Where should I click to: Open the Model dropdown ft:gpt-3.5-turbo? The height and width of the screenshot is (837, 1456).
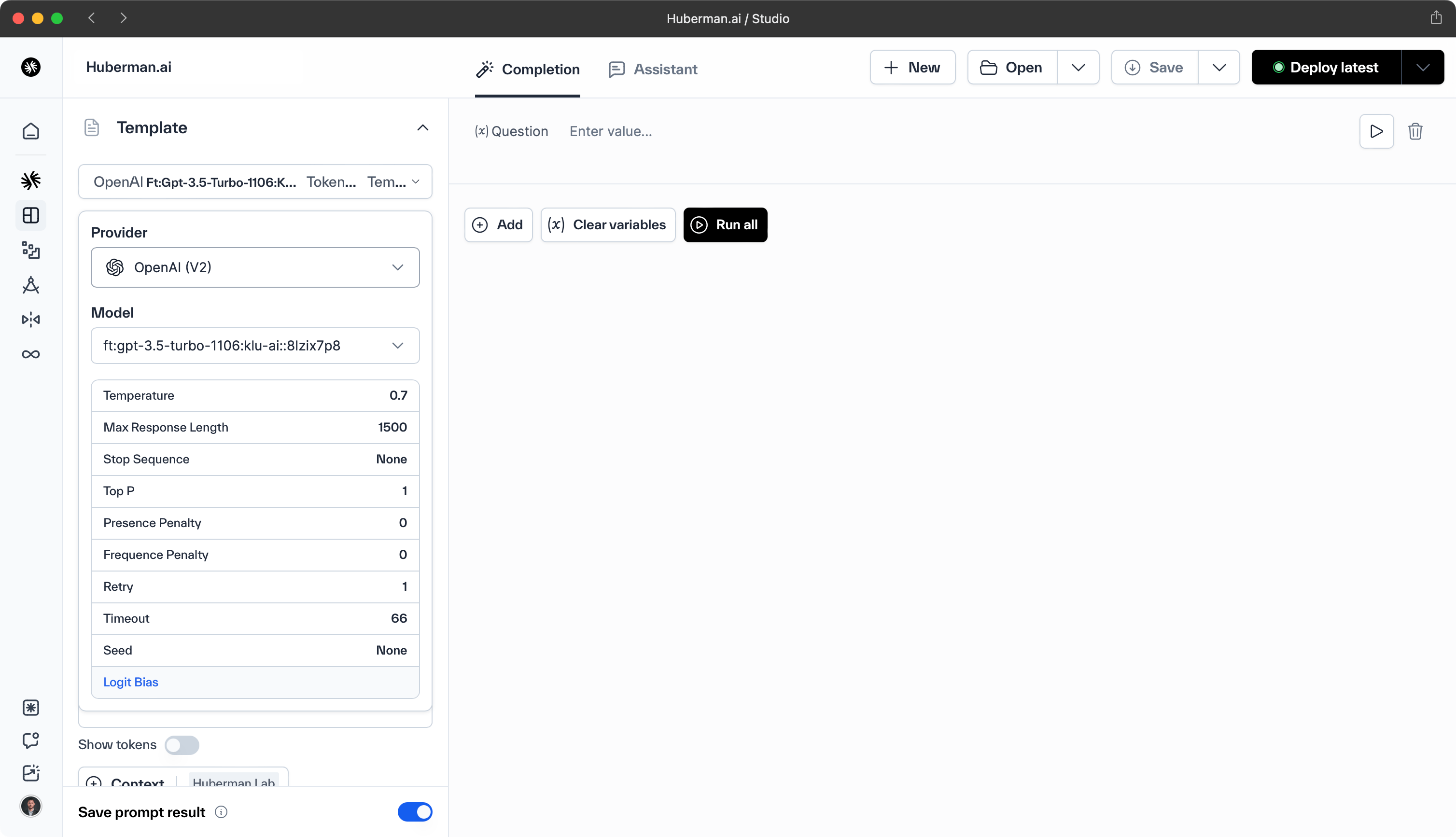tap(255, 346)
